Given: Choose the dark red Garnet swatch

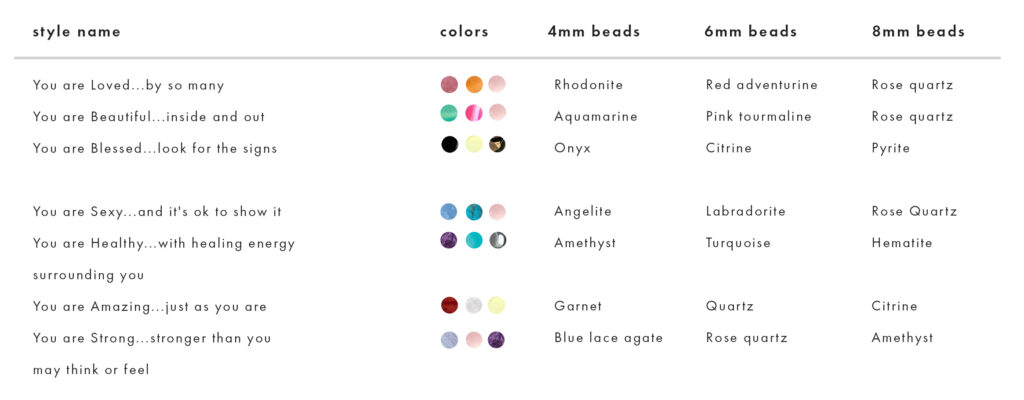Looking at the screenshot, I should coord(450,305).
